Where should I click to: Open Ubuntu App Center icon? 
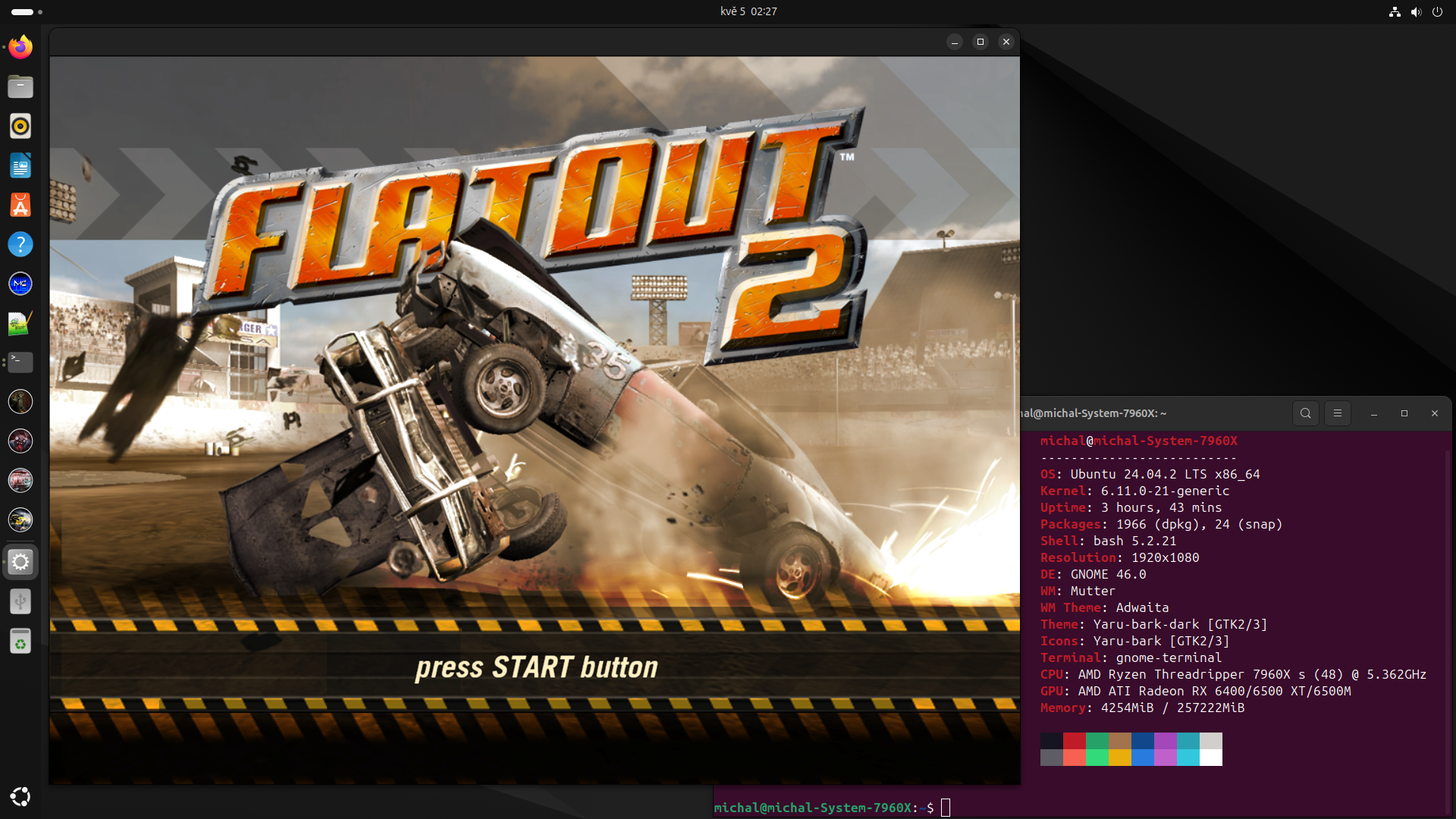(20, 205)
